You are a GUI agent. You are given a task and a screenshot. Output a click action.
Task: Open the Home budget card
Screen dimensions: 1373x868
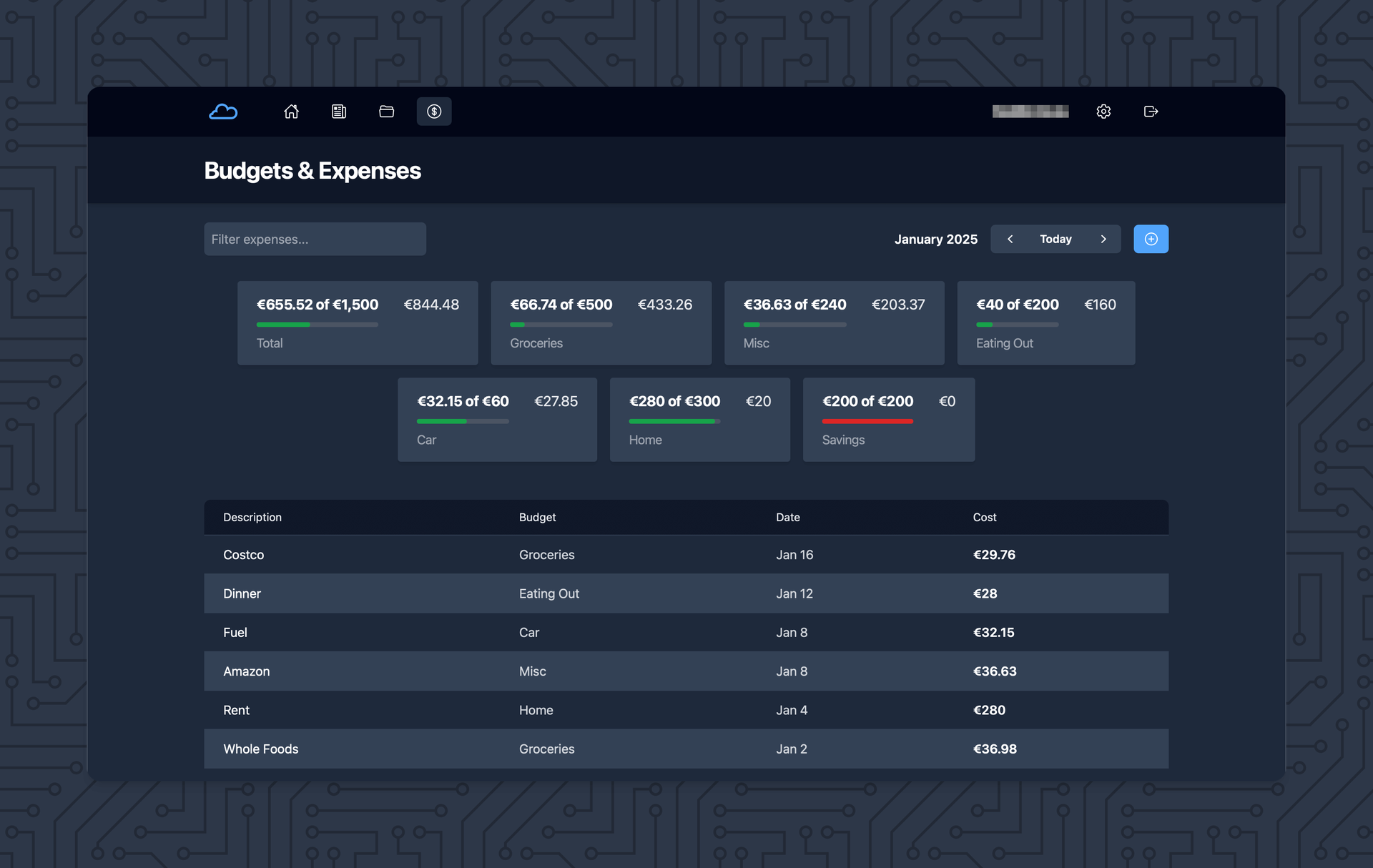coord(699,420)
